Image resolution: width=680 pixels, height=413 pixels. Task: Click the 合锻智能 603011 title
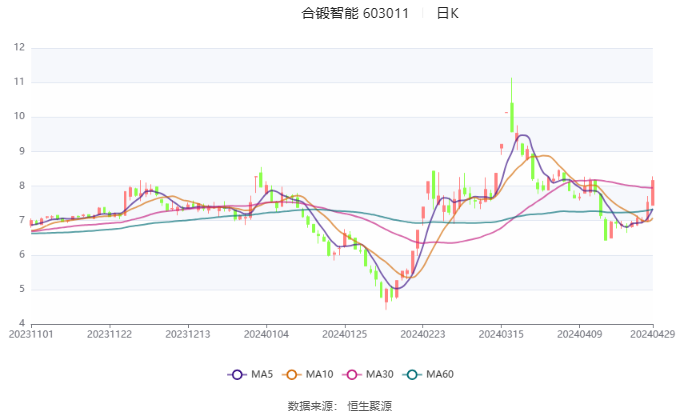pyautogui.click(x=355, y=13)
